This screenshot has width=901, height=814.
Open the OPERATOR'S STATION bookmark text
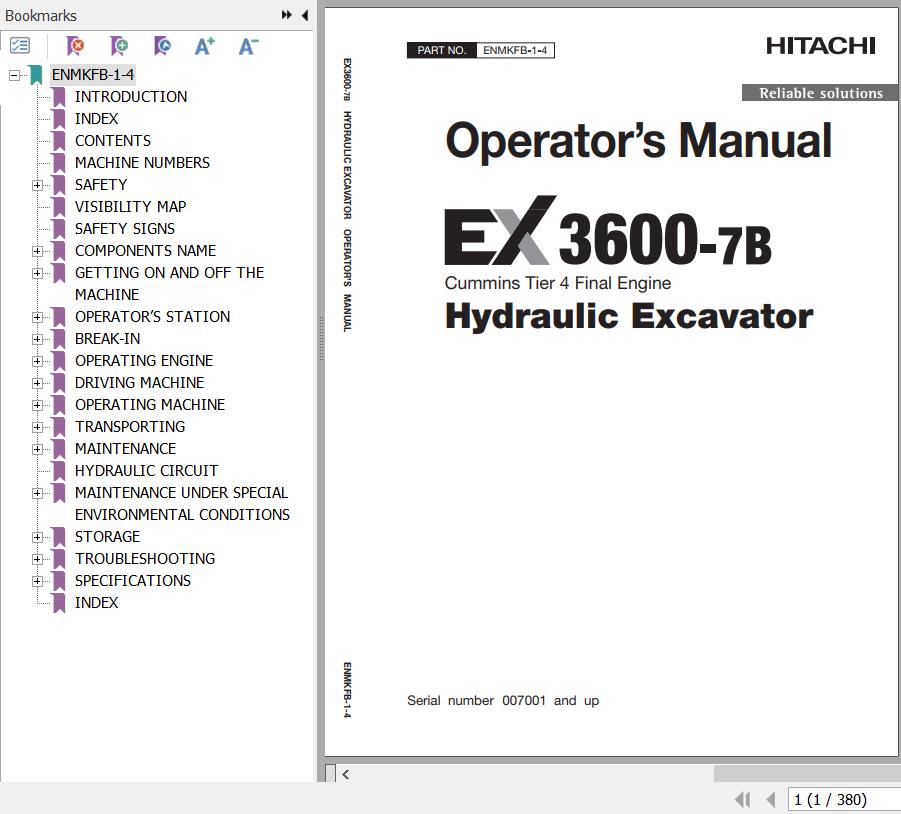pos(152,317)
